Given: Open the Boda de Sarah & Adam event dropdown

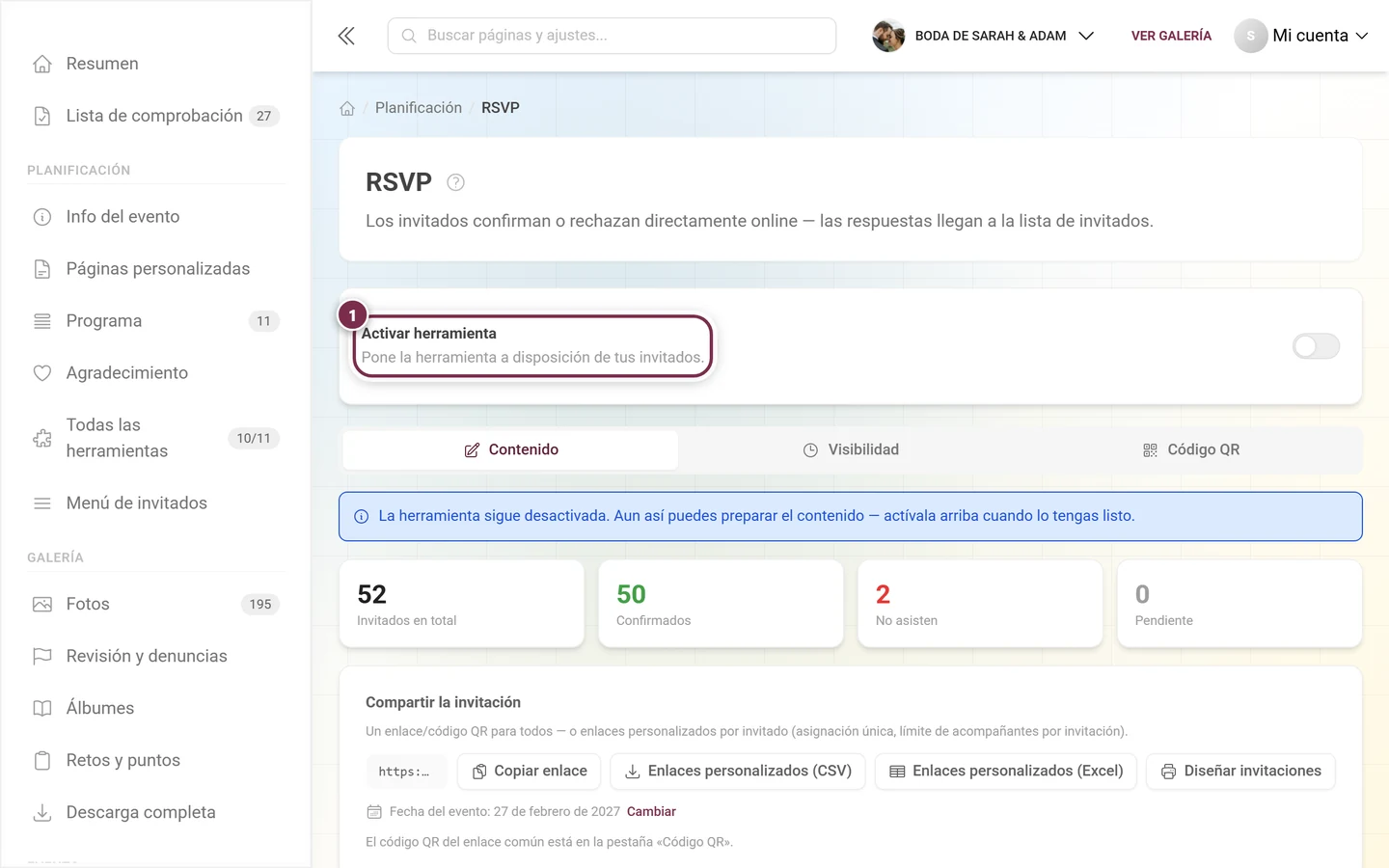Looking at the screenshot, I should pyautogui.click(x=983, y=36).
